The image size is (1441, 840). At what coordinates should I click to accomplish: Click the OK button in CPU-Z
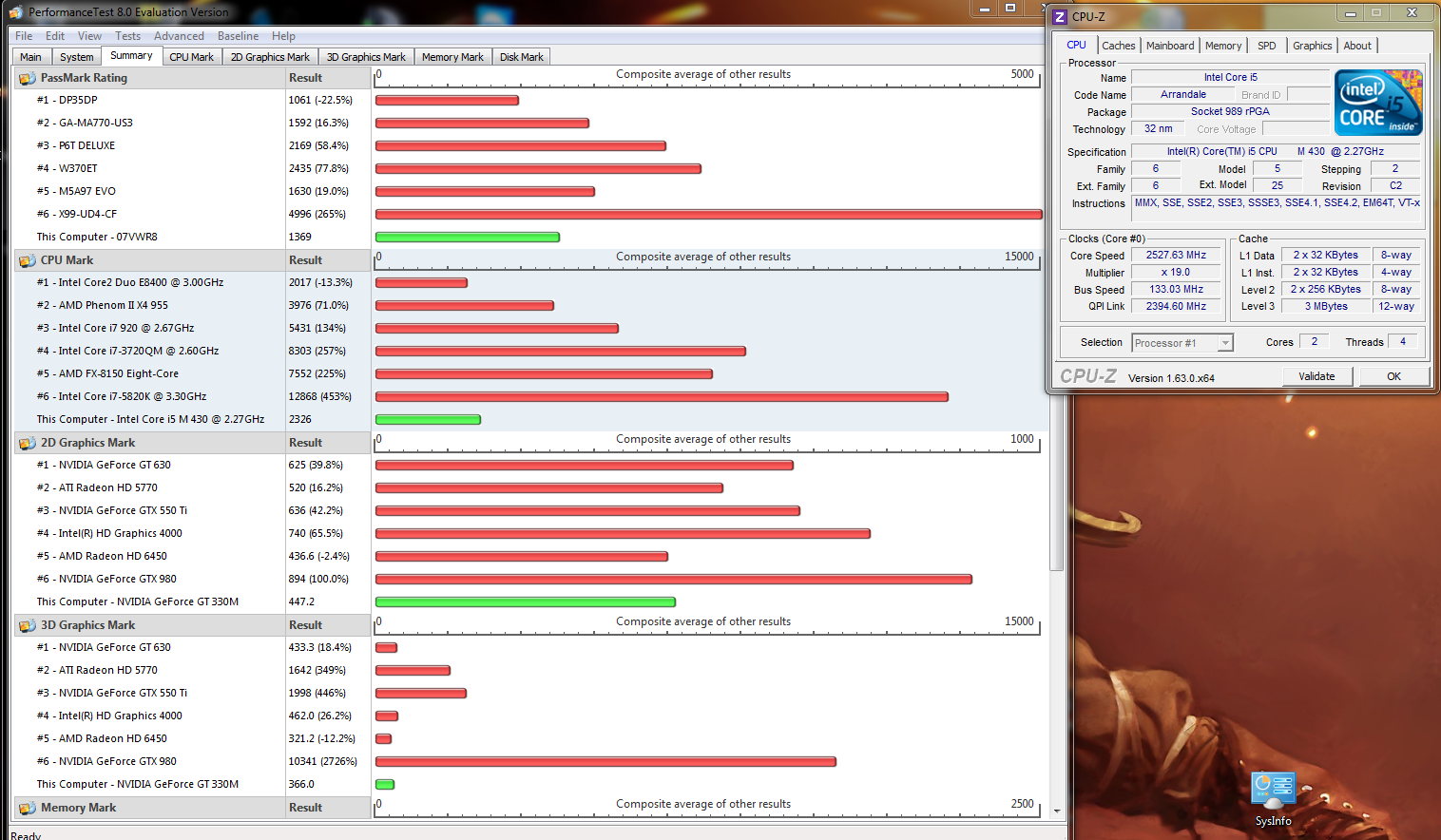pos(1393,376)
